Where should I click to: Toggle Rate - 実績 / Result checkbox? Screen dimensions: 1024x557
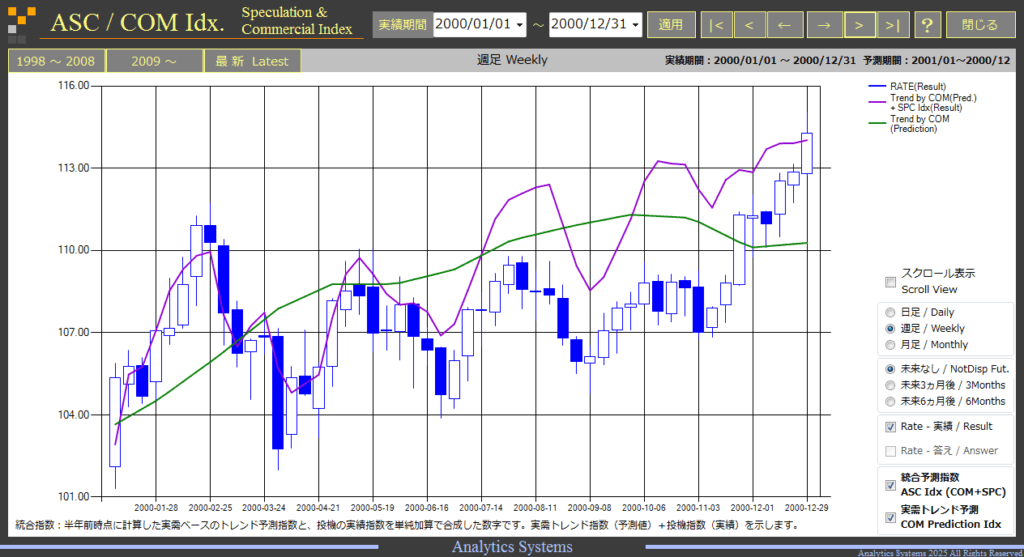(890, 427)
